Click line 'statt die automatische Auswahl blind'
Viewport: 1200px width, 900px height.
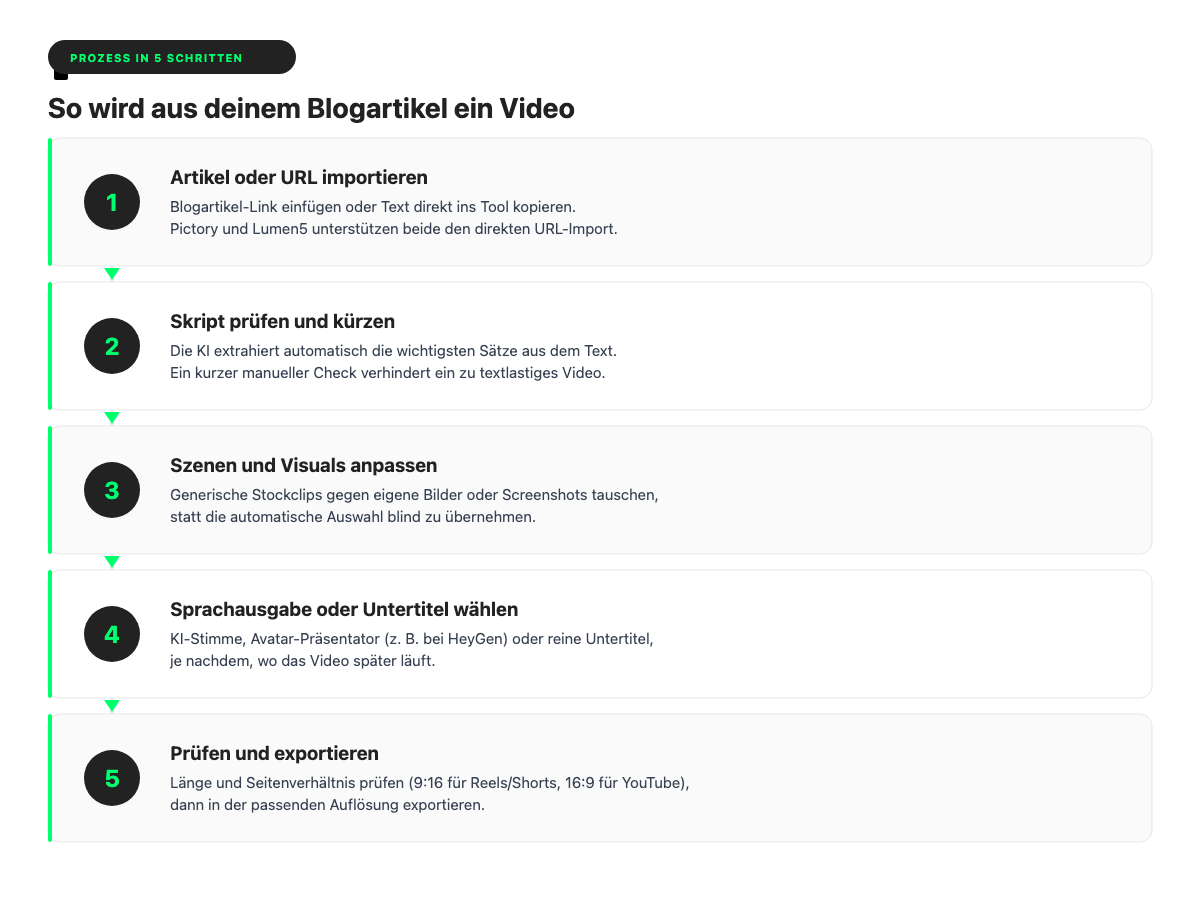point(353,517)
